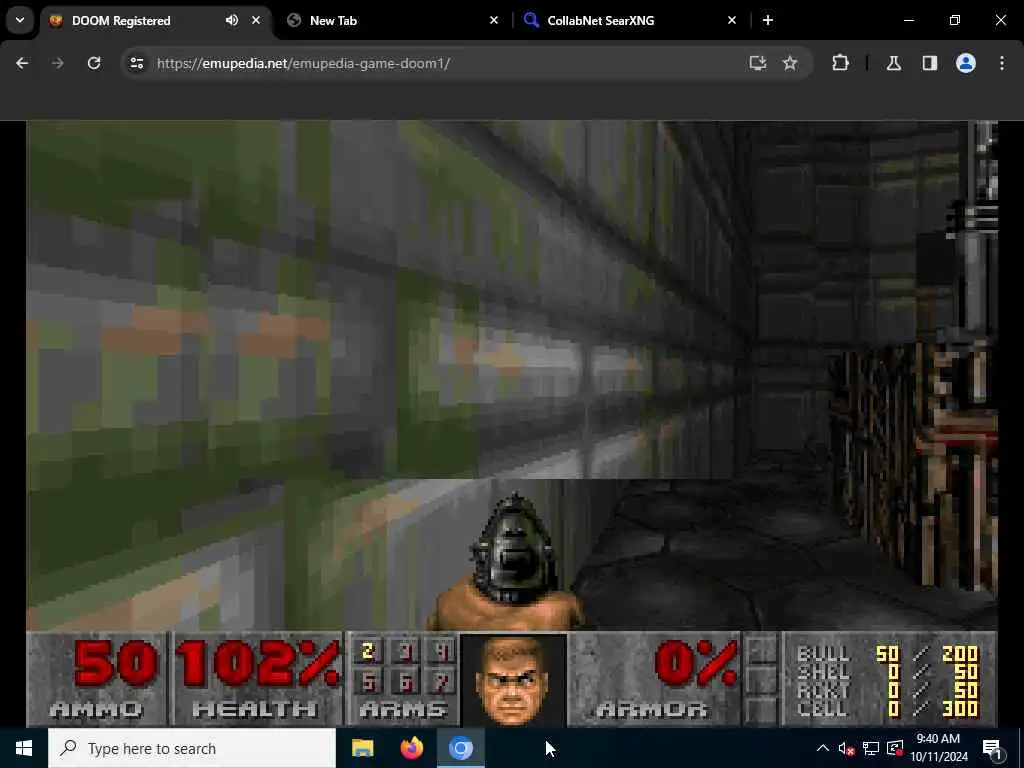This screenshot has width=1024, height=768.
Task: Click the RCKT ammo row
Action: pos(888,690)
